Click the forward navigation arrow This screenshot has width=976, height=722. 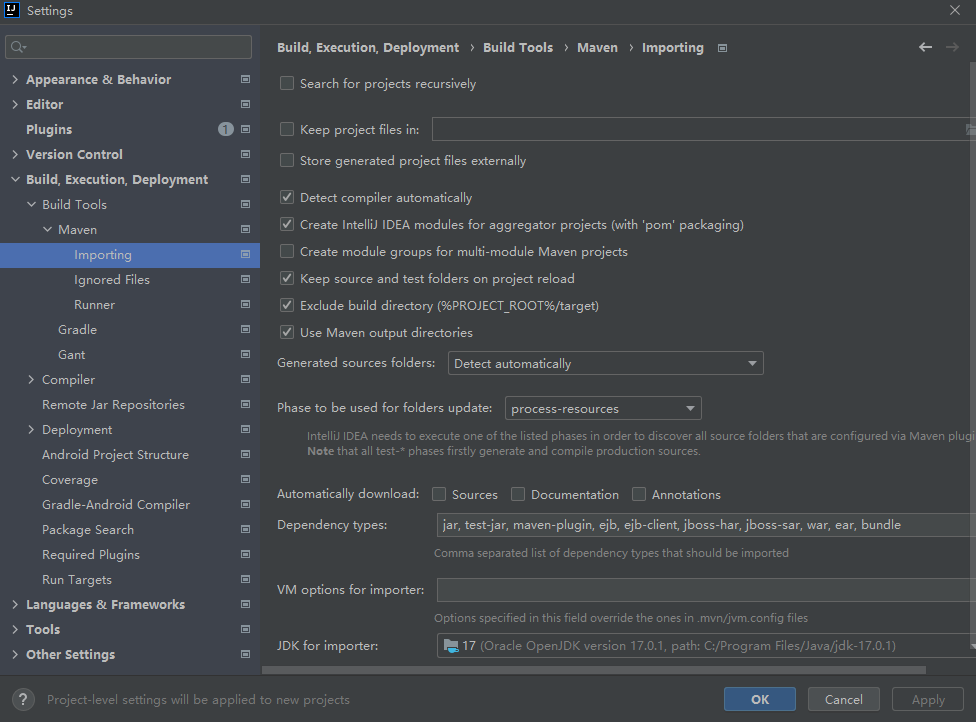(952, 47)
